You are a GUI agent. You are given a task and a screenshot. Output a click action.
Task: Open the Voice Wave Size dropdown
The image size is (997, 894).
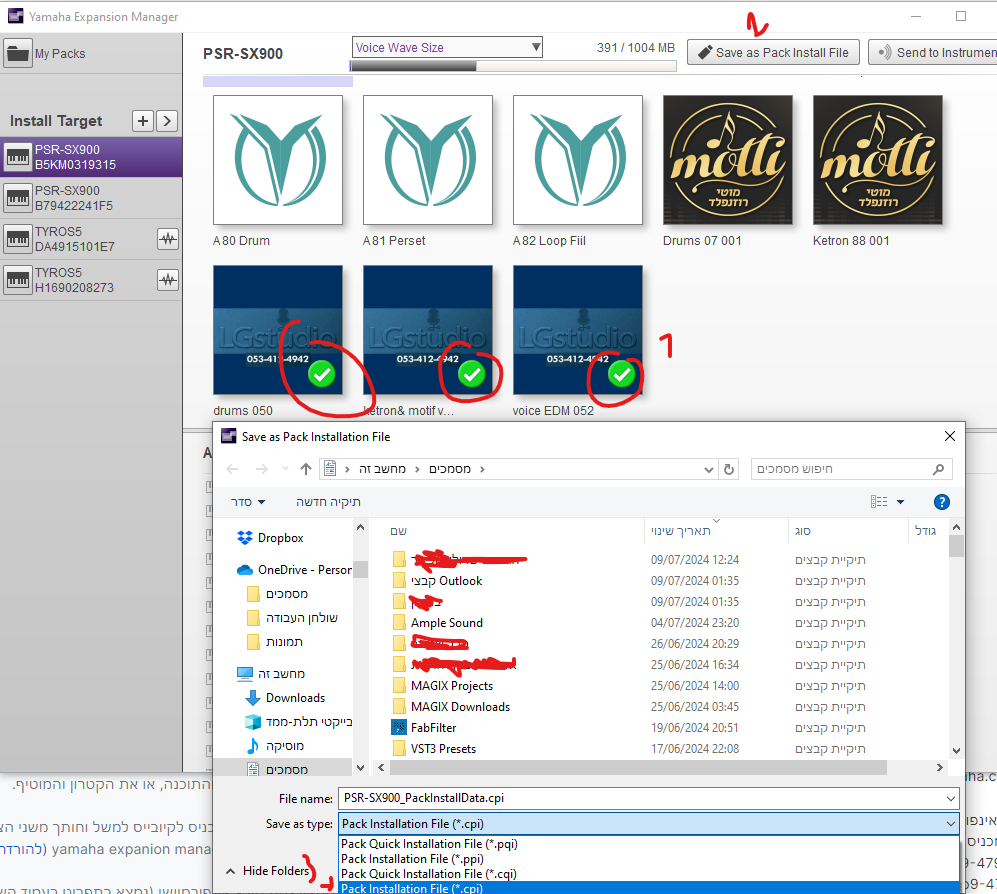[x=447, y=47]
